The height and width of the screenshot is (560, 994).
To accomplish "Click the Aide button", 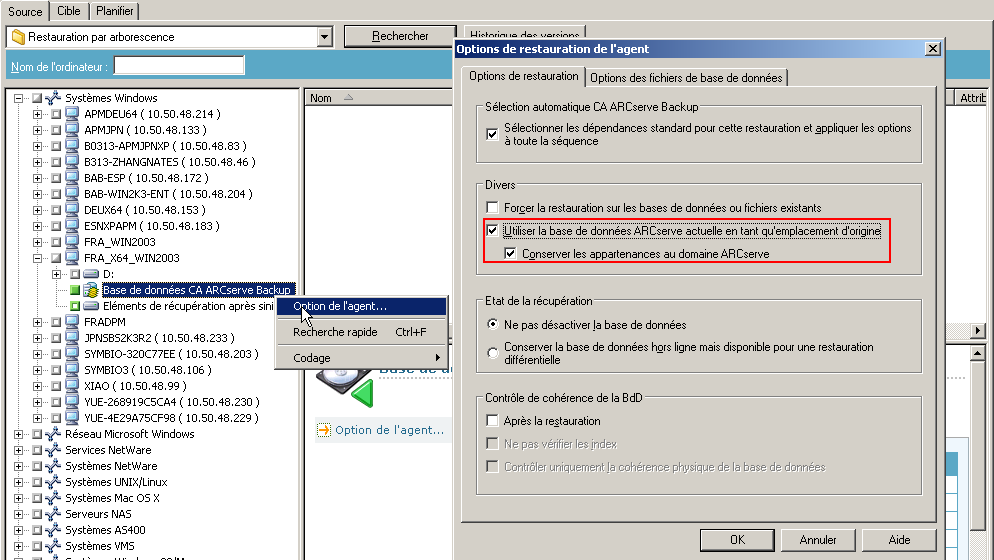I will (899, 540).
